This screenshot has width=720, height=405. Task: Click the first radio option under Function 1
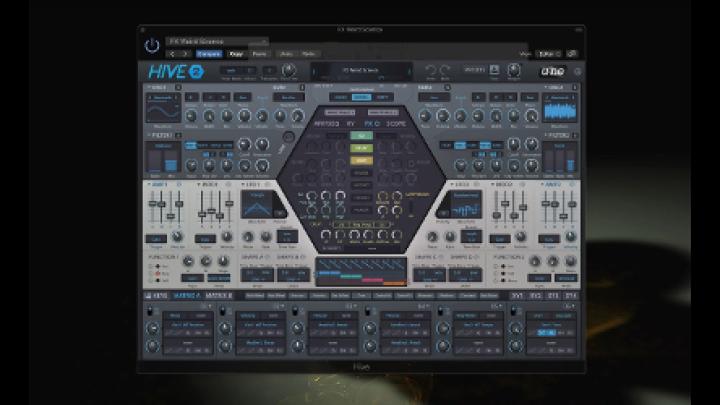(x=150, y=266)
